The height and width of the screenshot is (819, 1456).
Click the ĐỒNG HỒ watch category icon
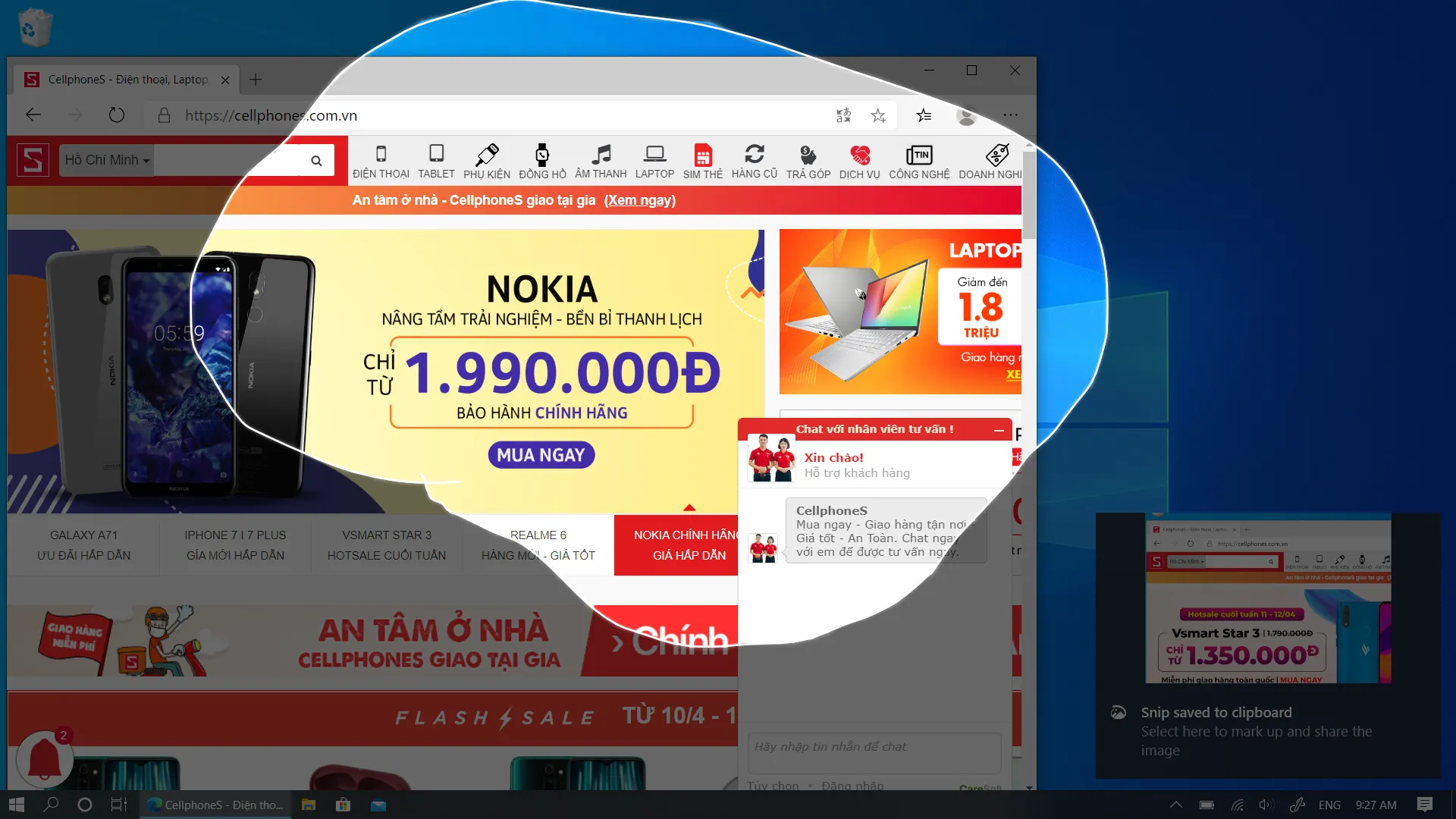542,160
